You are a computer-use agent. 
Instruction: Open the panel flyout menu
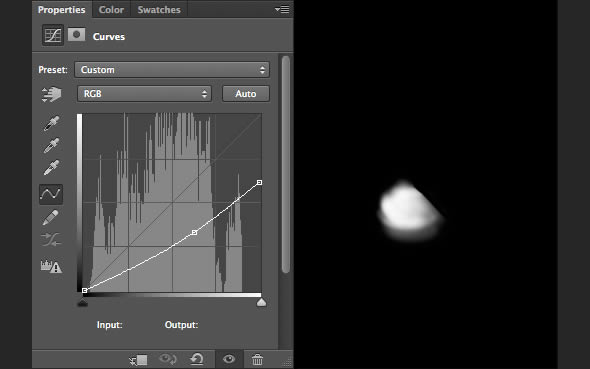pos(282,9)
